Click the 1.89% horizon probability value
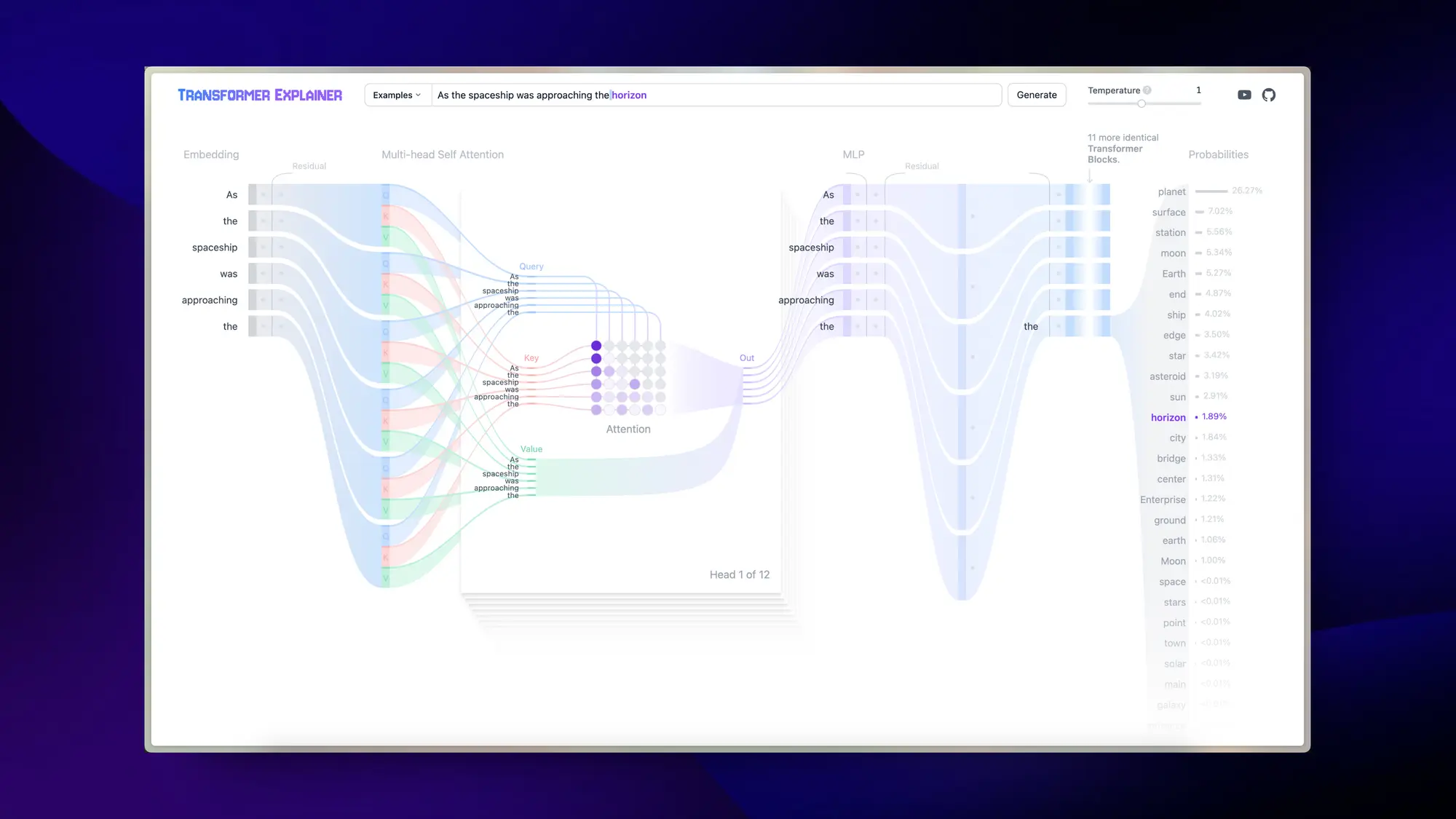The image size is (1456, 819). [1214, 416]
